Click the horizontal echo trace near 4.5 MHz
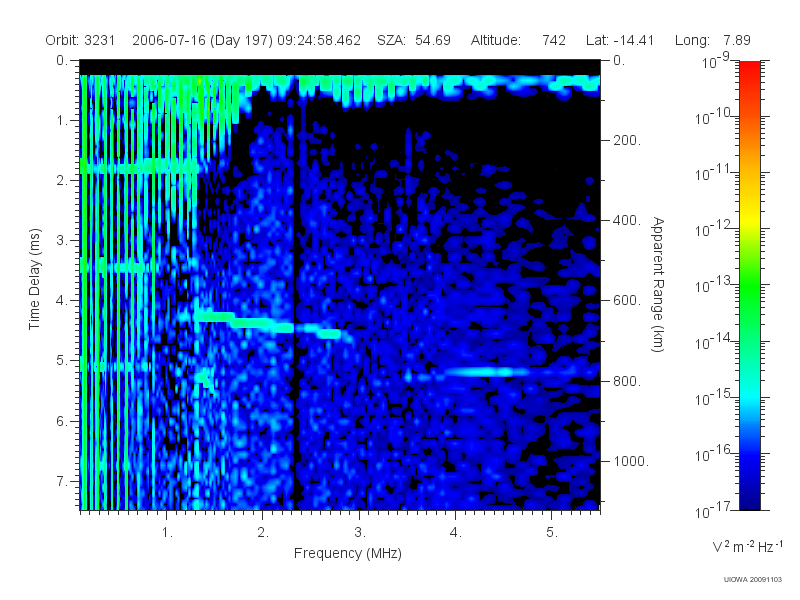The width and height of the screenshot is (800, 600). click(x=485, y=372)
